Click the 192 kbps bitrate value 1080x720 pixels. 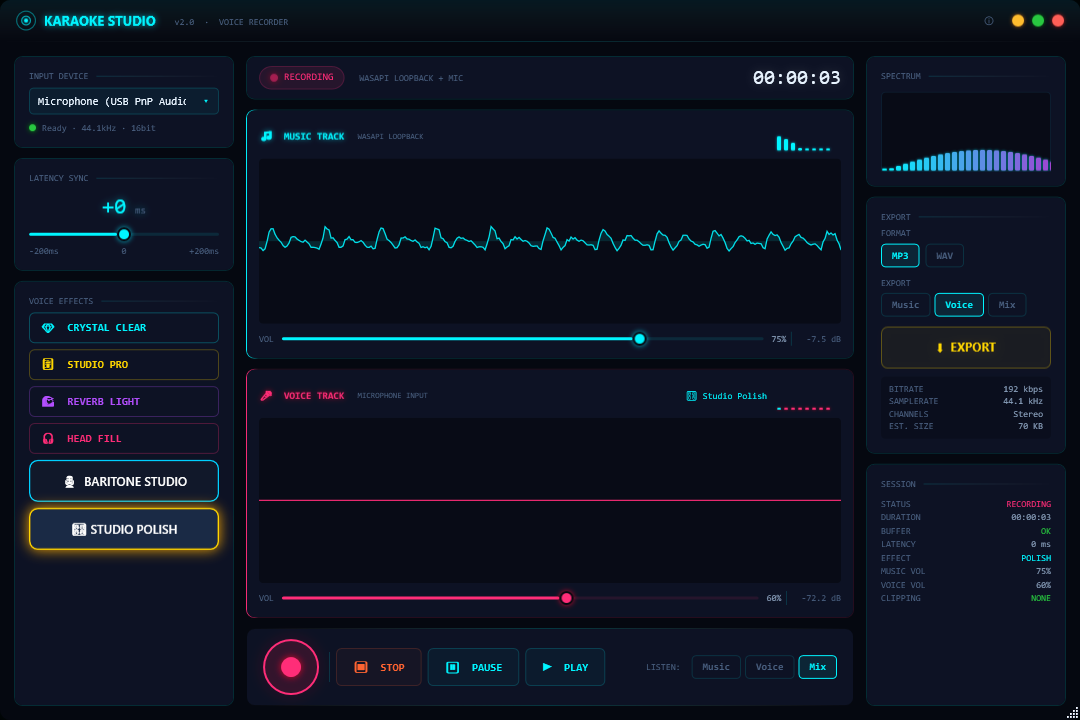tap(1023, 389)
